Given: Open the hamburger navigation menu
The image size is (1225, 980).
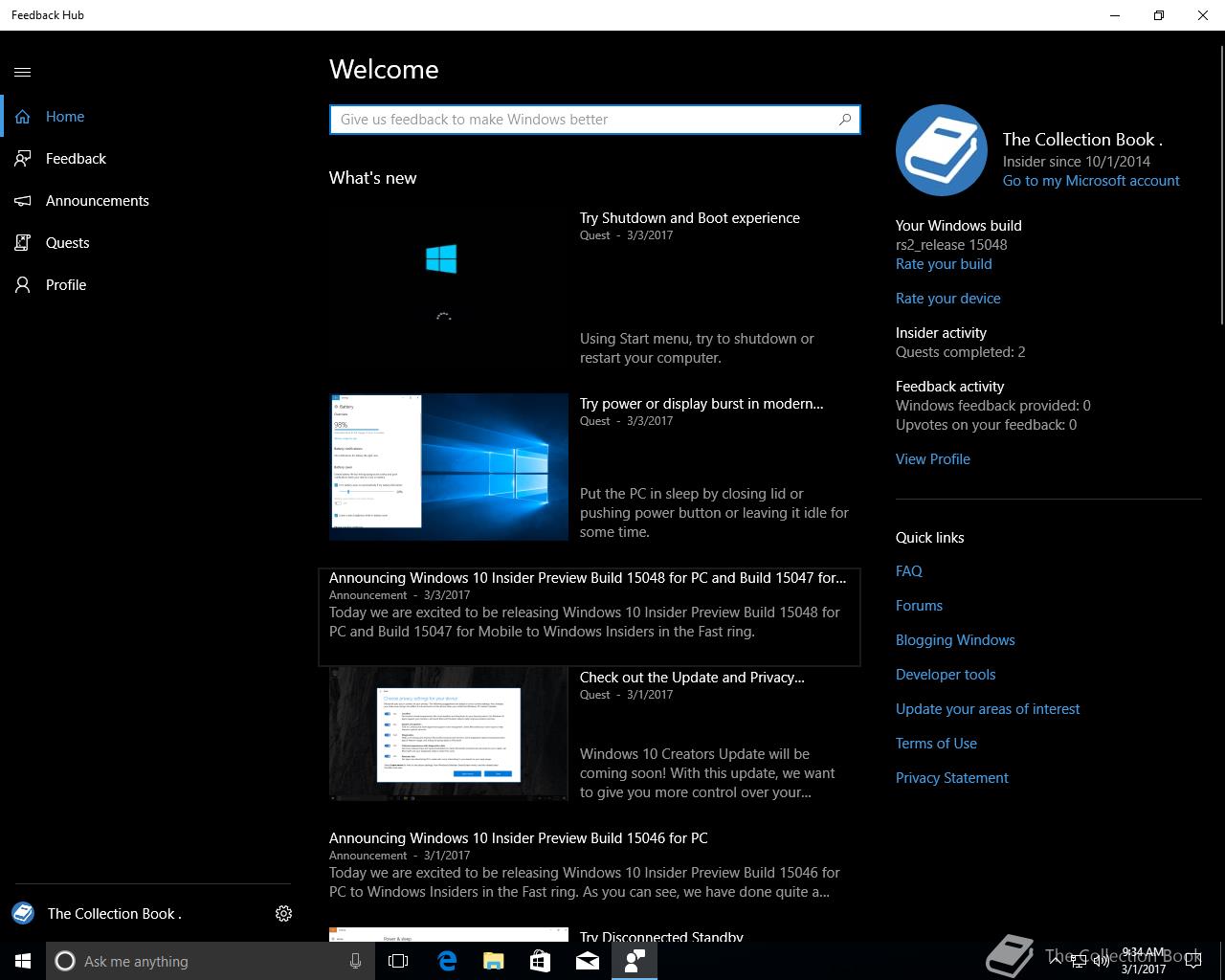Looking at the screenshot, I should [23, 72].
